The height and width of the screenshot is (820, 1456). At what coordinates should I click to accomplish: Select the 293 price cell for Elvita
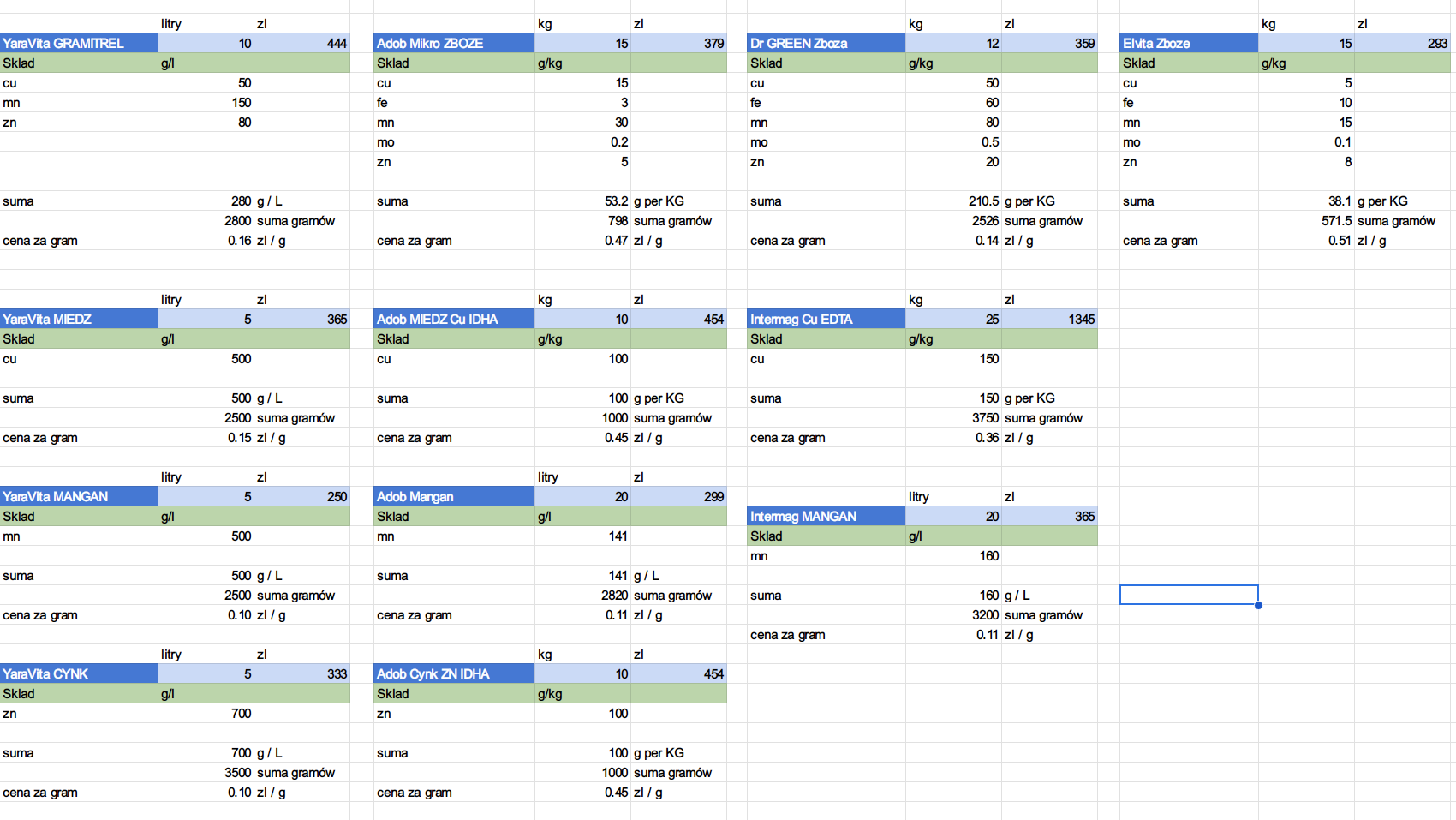(x=1402, y=43)
